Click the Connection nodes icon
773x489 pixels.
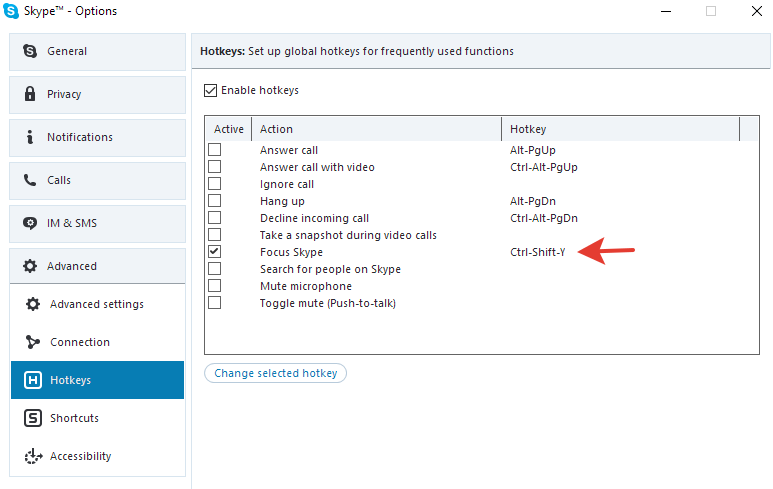(x=33, y=342)
